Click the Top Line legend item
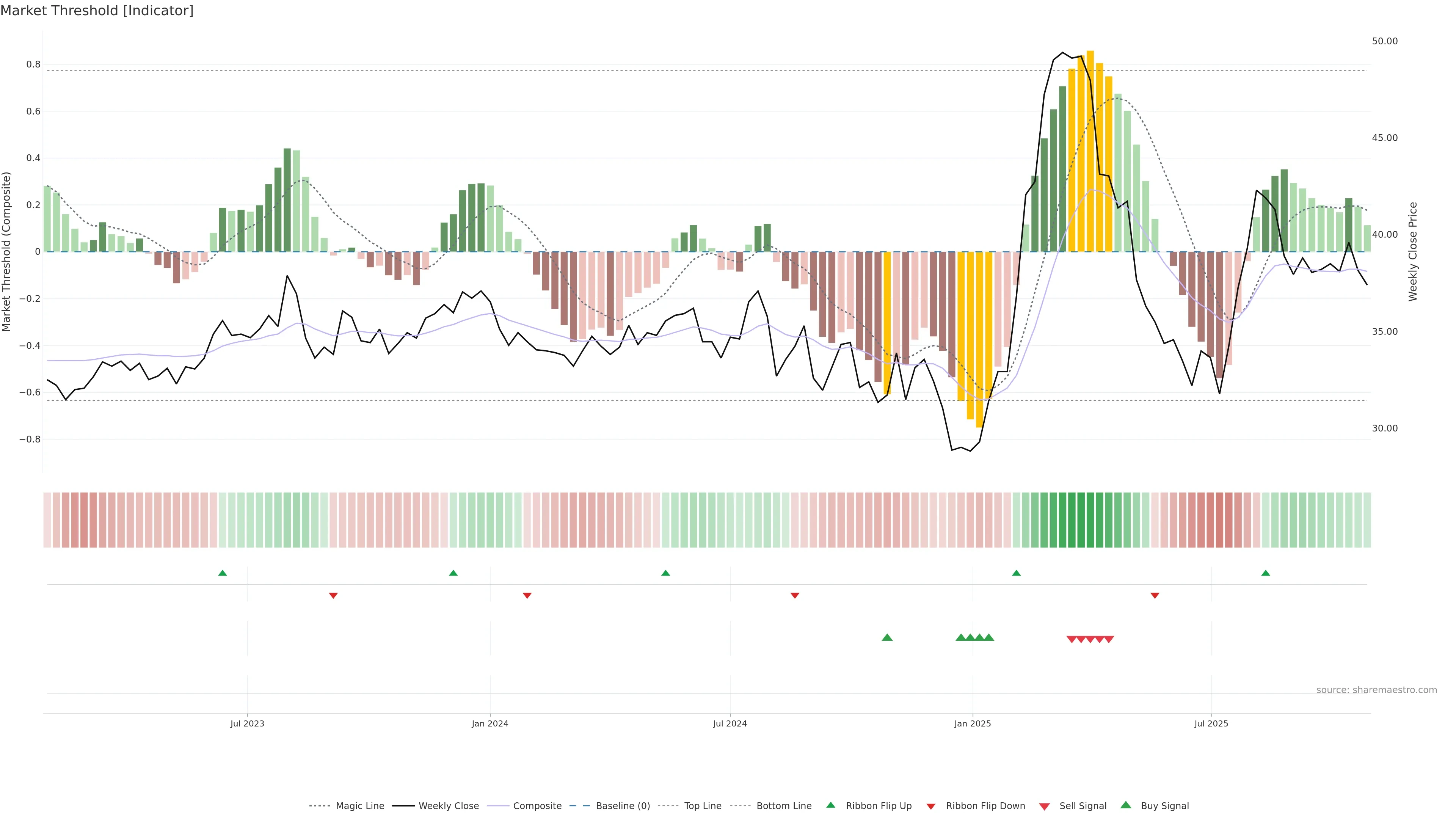The image size is (1456, 819). (x=703, y=806)
